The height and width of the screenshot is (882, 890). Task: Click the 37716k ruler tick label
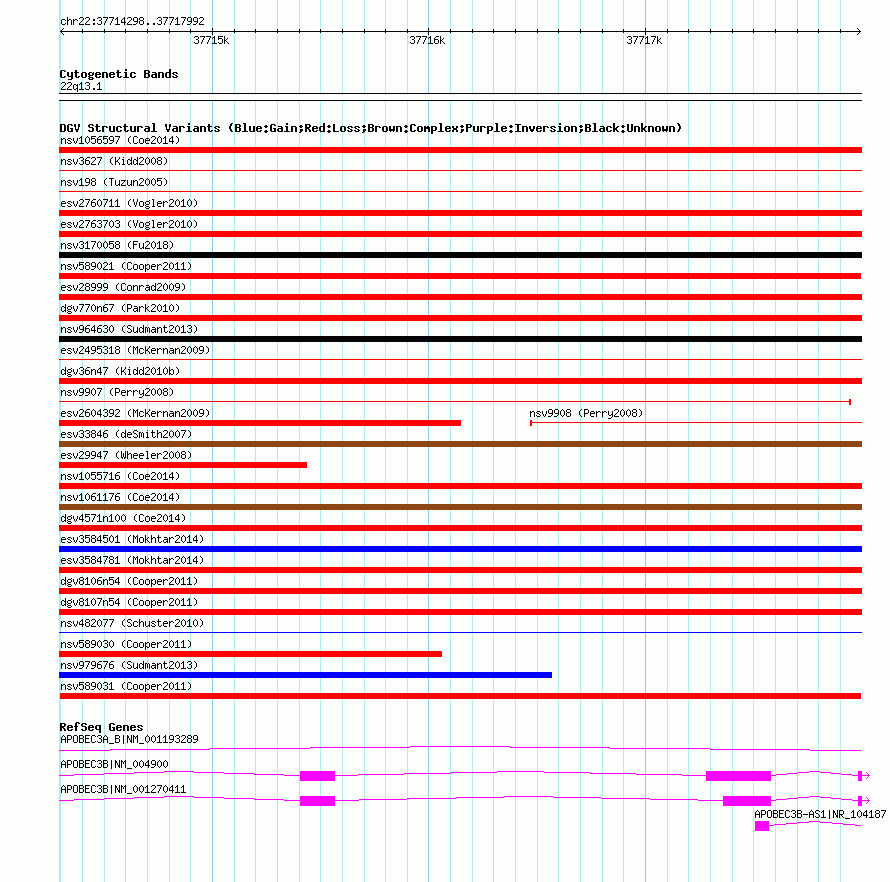427,40
